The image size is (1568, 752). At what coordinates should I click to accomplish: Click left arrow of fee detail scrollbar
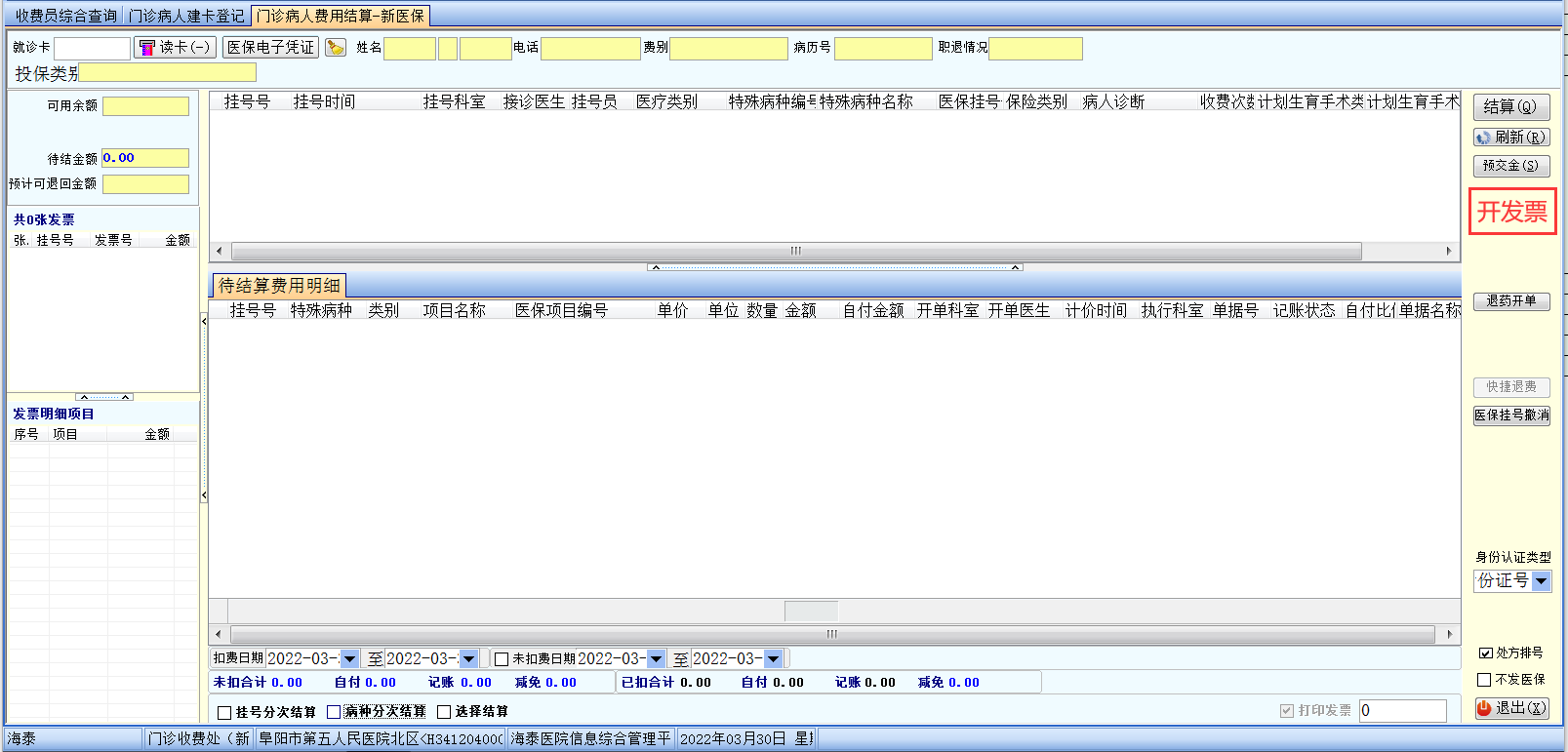pos(219,634)
